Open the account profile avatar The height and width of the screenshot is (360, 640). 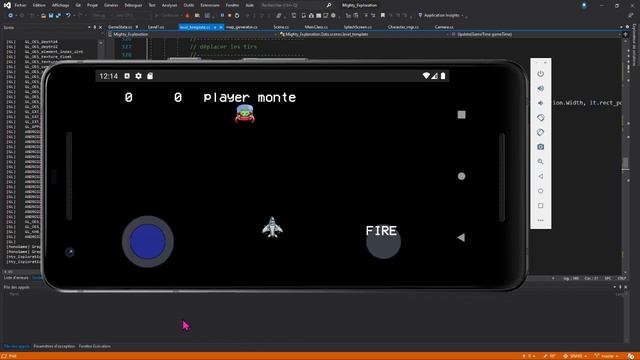tap(584, 5)
